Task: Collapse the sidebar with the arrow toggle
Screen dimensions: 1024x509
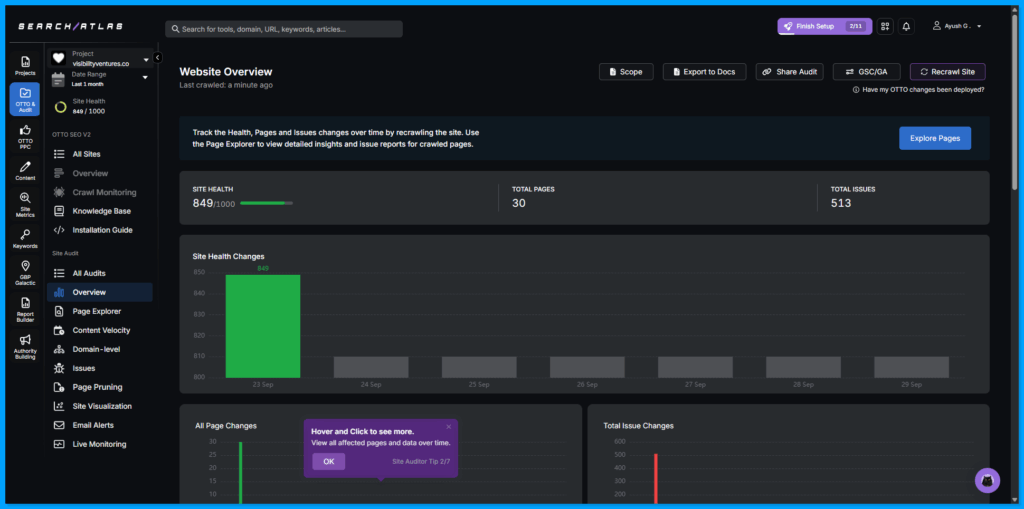Action: pos(157,57)
